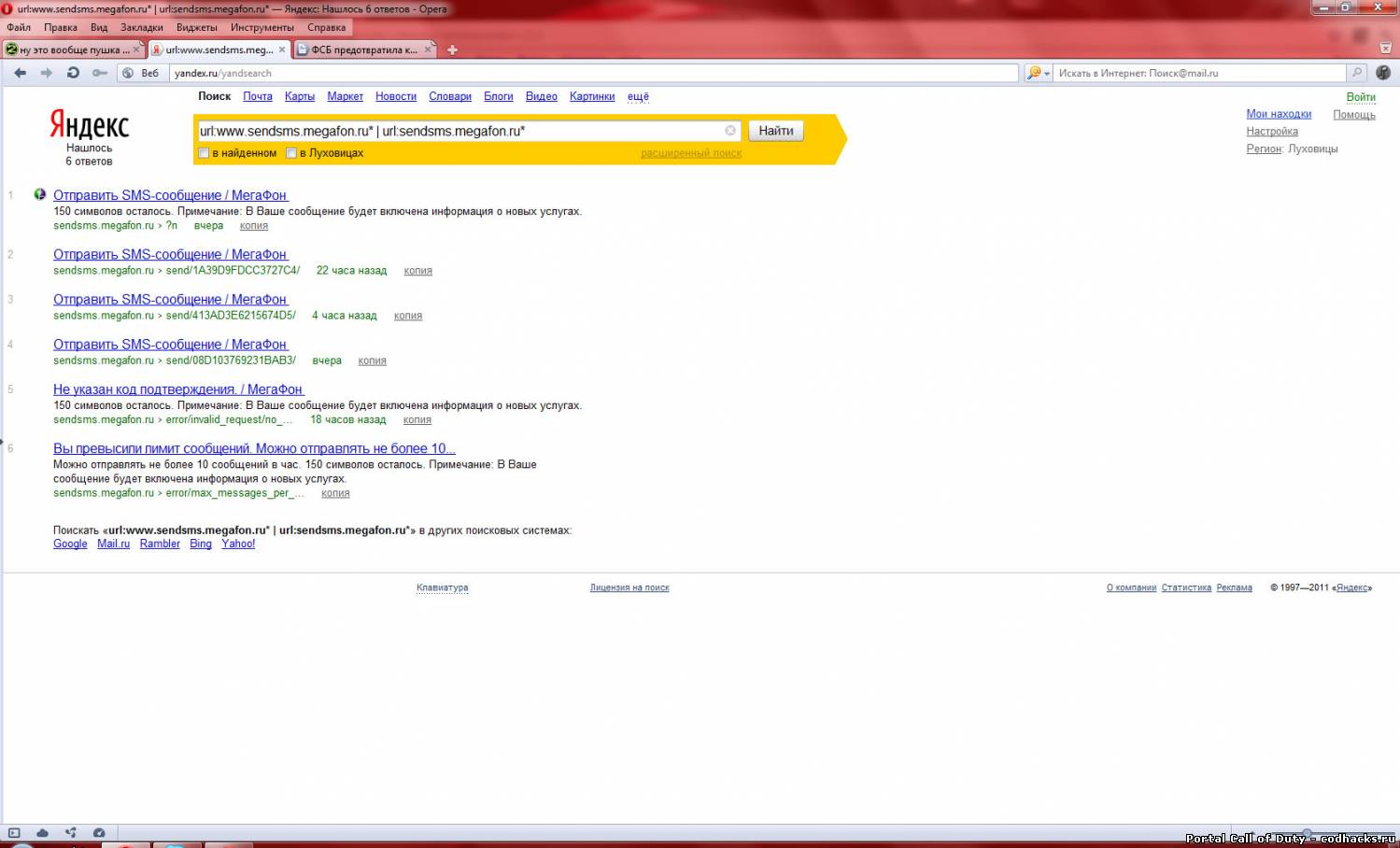Reload the page with the refresh icon

click(73, 73)
